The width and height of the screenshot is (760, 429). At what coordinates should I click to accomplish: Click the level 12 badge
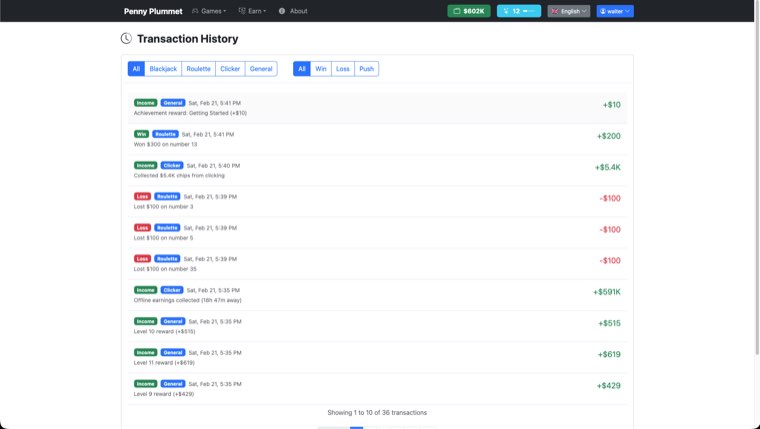(x=519, y=11)
